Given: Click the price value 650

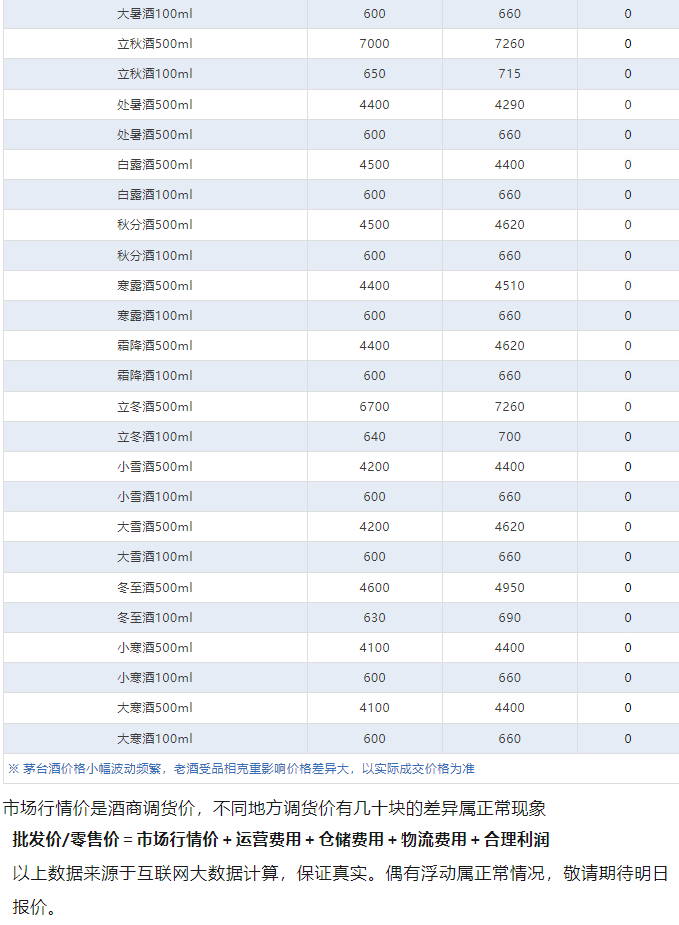Looking at the screenshot, I should pos(374,74).
